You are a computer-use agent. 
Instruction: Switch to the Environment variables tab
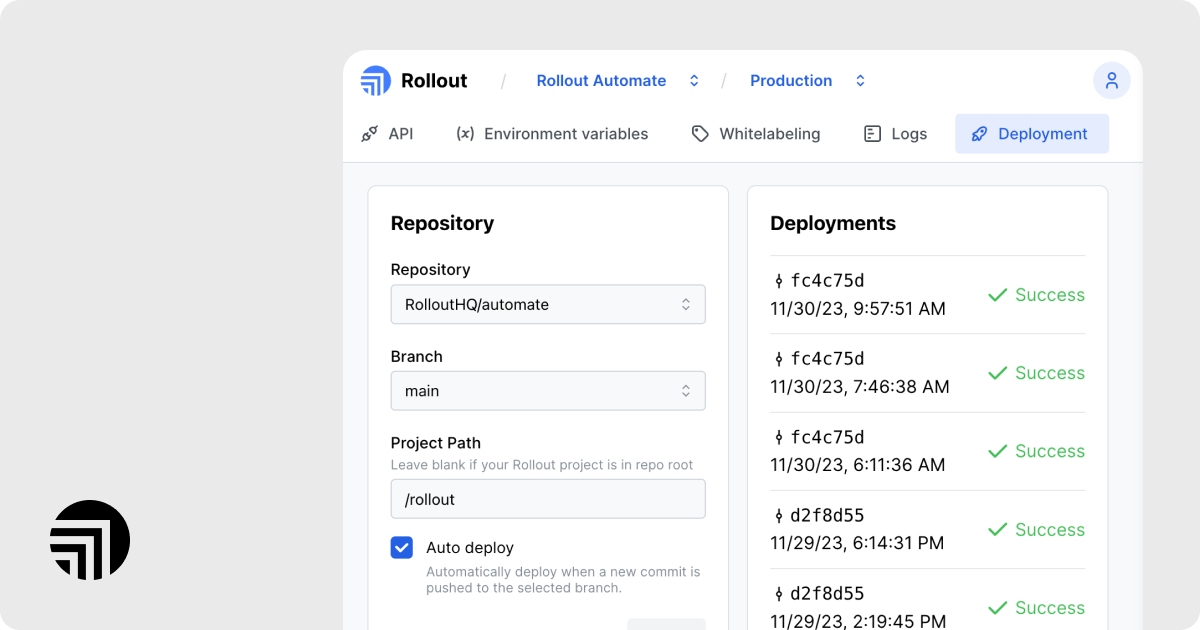click(x=552, y=134)
